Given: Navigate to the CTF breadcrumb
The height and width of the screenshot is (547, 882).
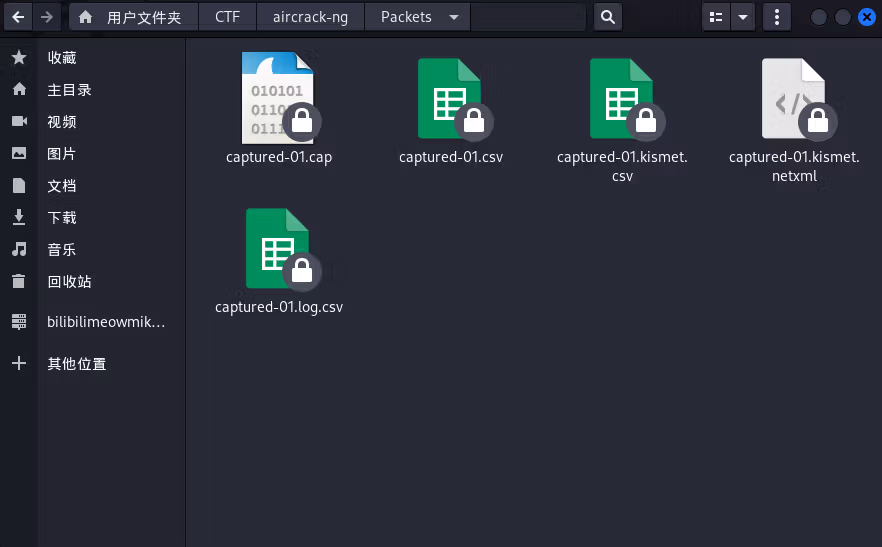Looking at the screenshot, I should 227,17.
